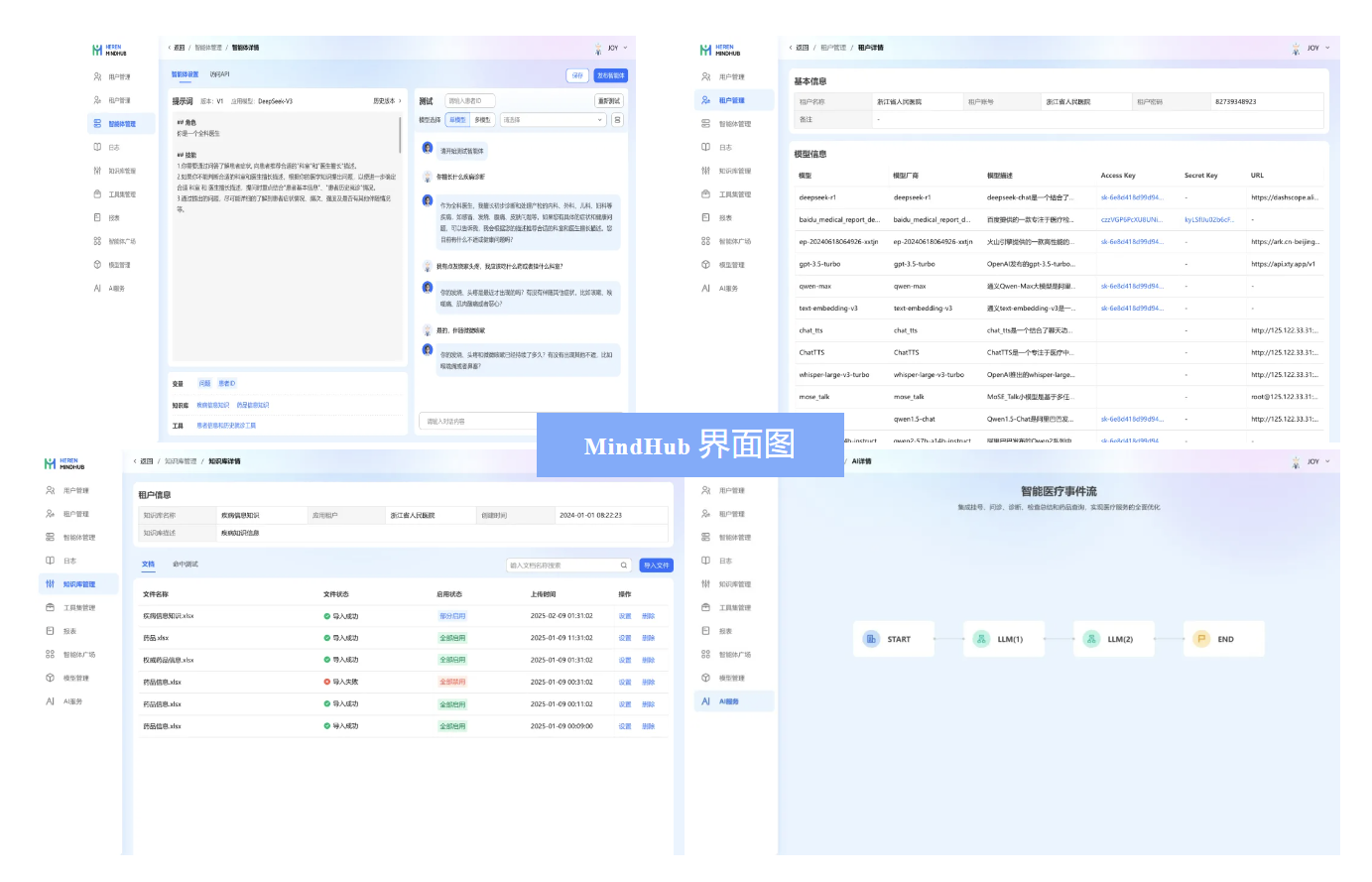Click the icon button right of model dropdown
Screen dimensions: 1372x882
click(x=617, y=120)
